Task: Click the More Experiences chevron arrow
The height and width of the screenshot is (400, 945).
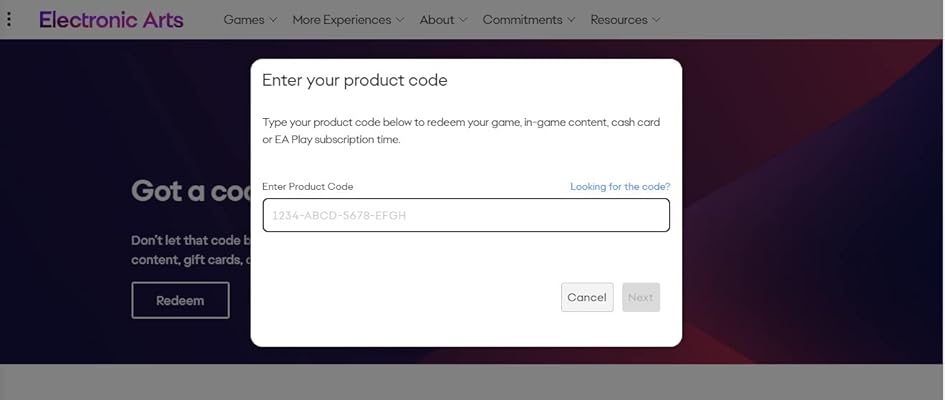Action: coord(400,20)
